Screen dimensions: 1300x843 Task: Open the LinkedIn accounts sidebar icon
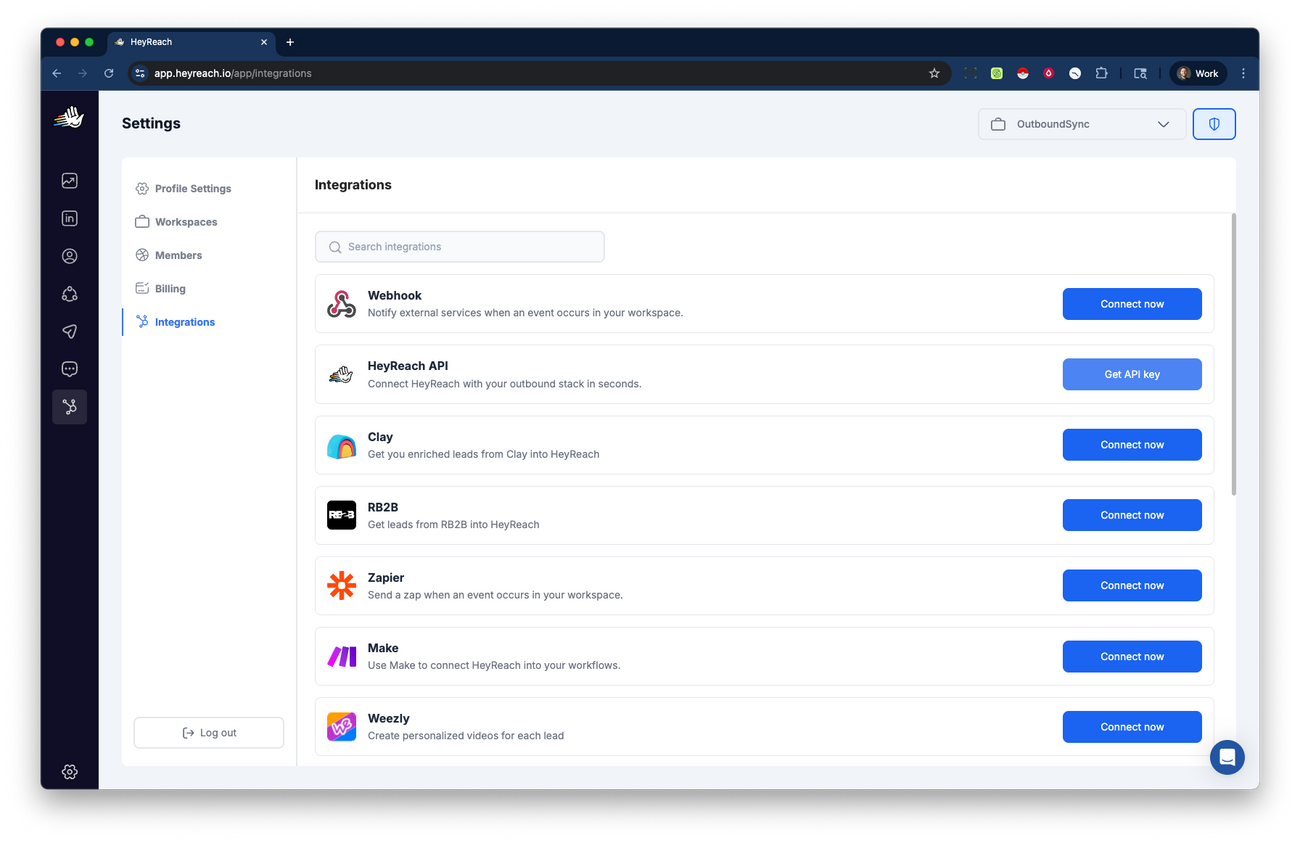[x=69, y=218]
